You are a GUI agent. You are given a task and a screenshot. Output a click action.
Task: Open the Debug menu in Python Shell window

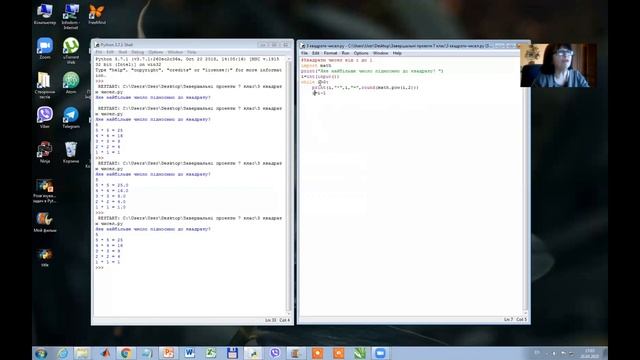[138, 52]
